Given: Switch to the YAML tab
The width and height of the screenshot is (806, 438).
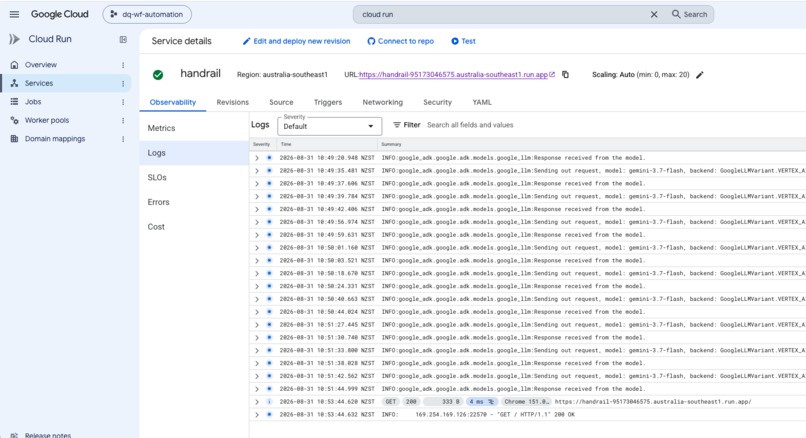Looking at the screenshot, I should (x=482, y=102).
